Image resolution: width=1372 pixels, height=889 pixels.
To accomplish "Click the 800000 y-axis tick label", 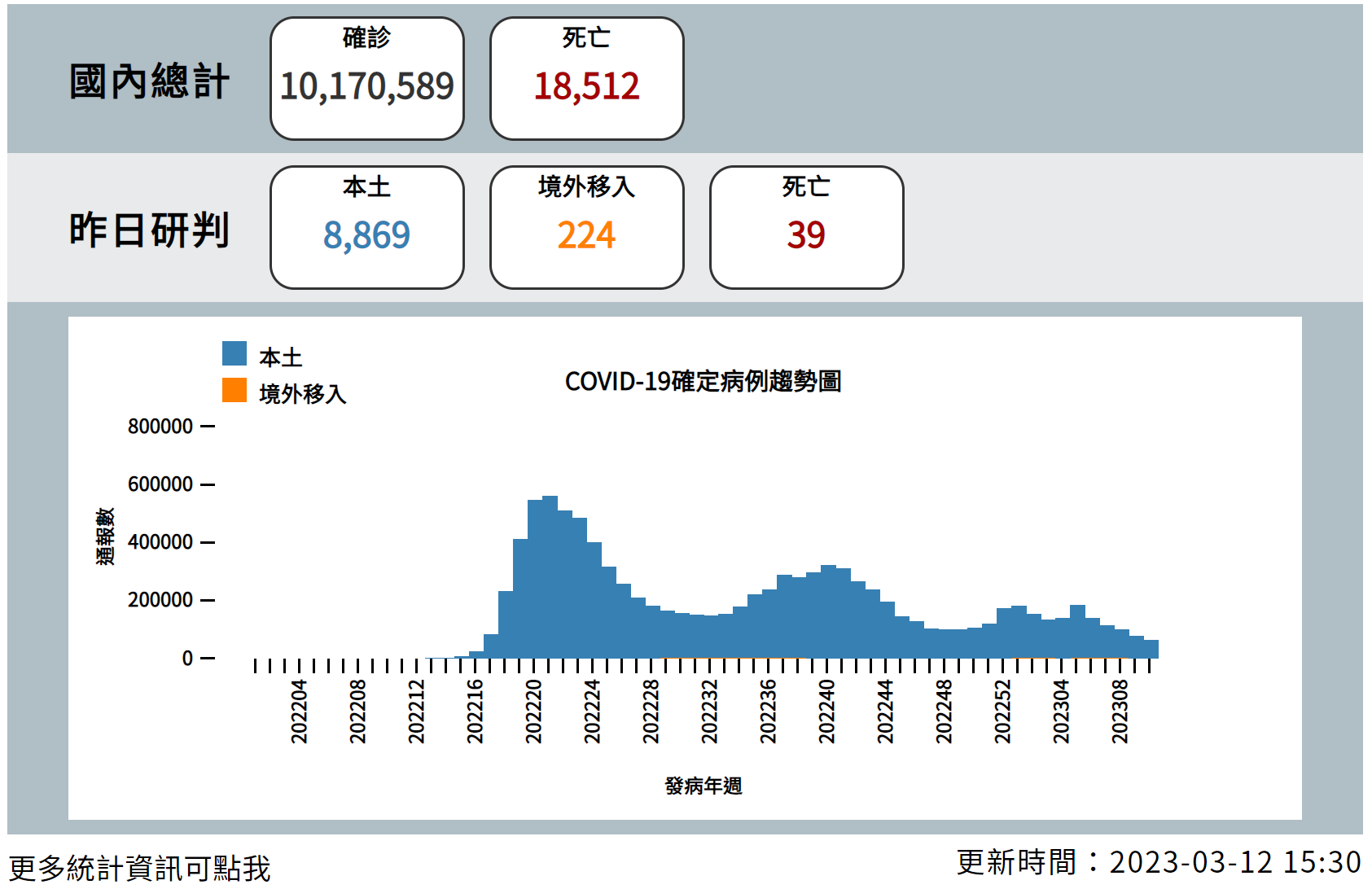I will pos(160,427).
